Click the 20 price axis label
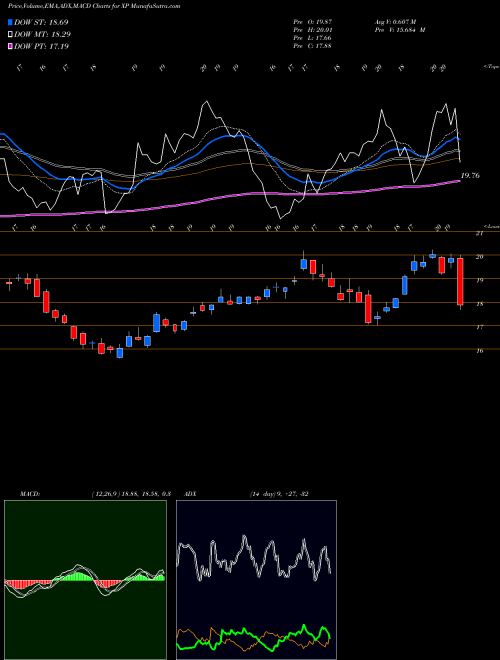The image size is (500, 660). 479,257
